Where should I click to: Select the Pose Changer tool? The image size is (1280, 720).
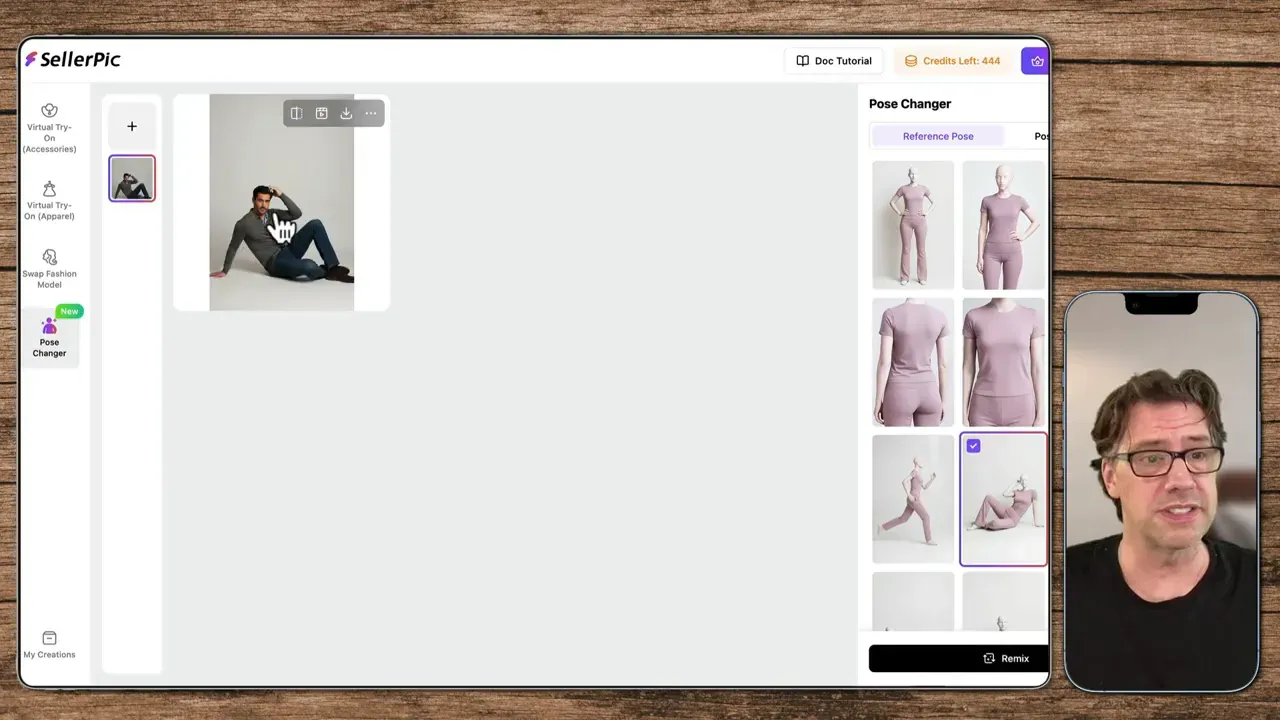point(49,337)
